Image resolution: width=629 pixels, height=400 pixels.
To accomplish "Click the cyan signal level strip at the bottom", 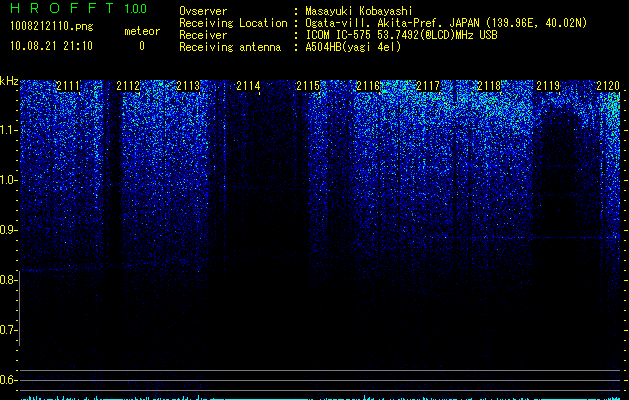I will (321, 398).
